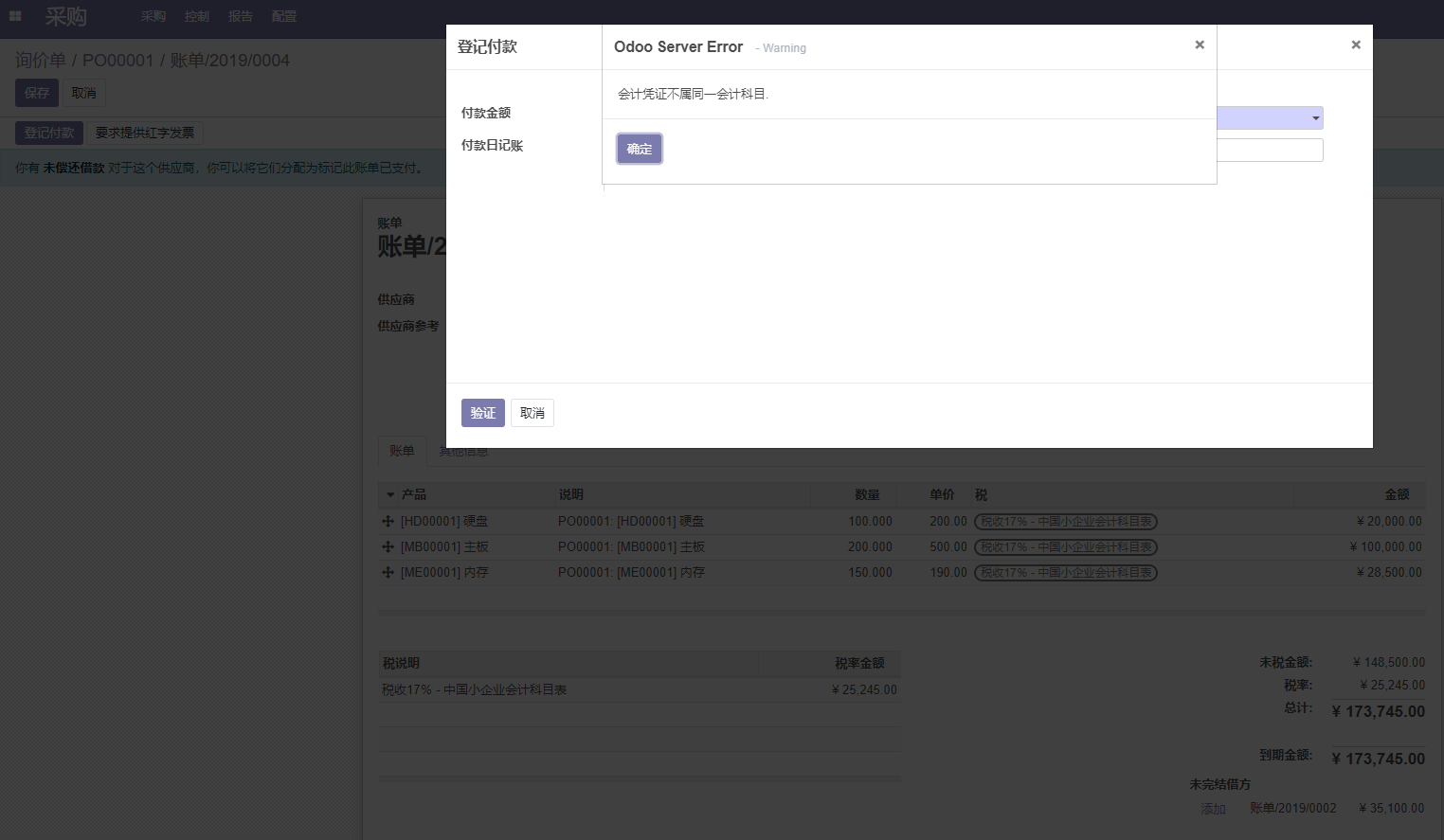The image size is (1444, 840).
Task: Close the Odoo Server Error dialog
Action: 1200,45
